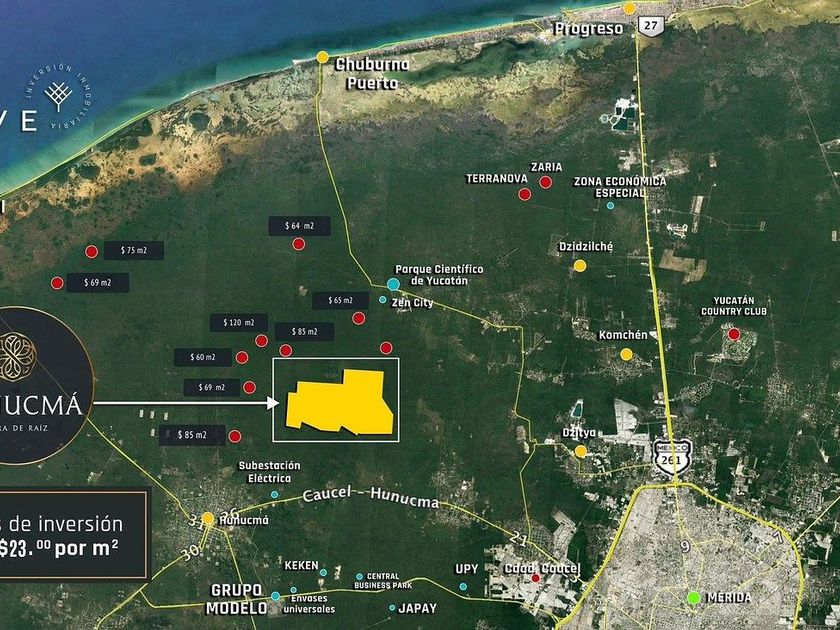Click the TERRANOVA label
Viewport: 840px width, 630px height.
497,179
